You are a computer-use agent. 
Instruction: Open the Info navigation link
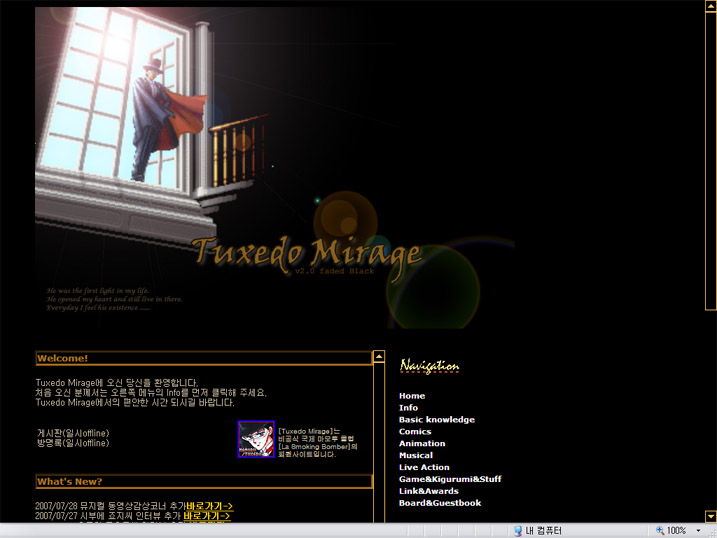coord(408,408)
